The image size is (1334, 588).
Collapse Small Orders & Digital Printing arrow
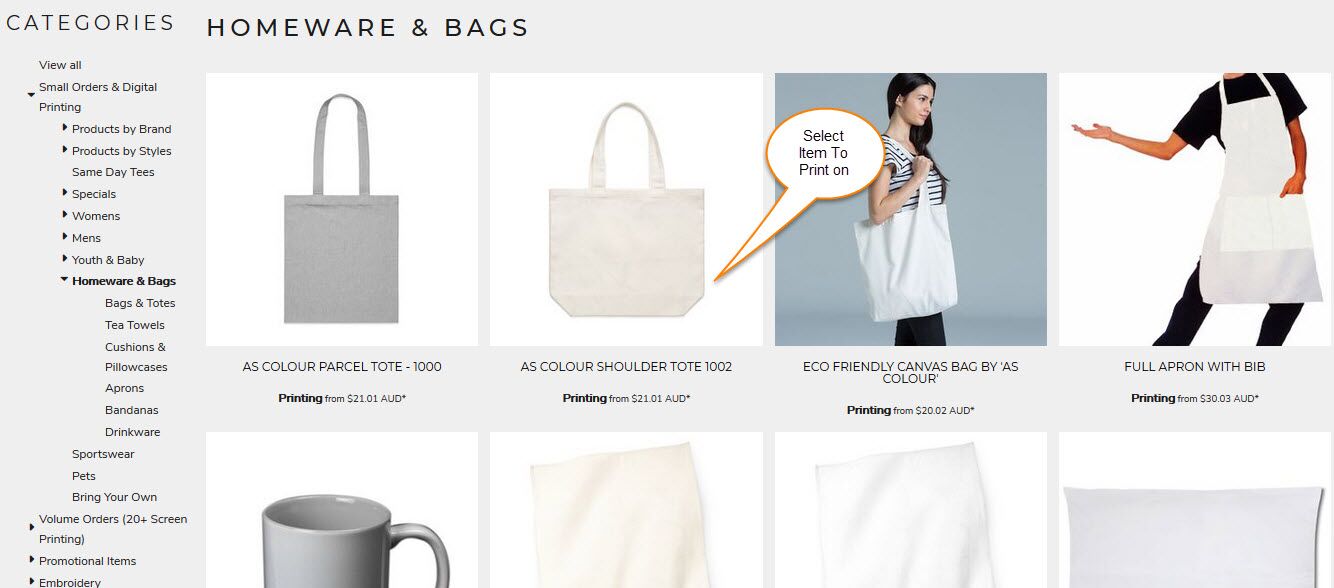(x=32, y=94)
